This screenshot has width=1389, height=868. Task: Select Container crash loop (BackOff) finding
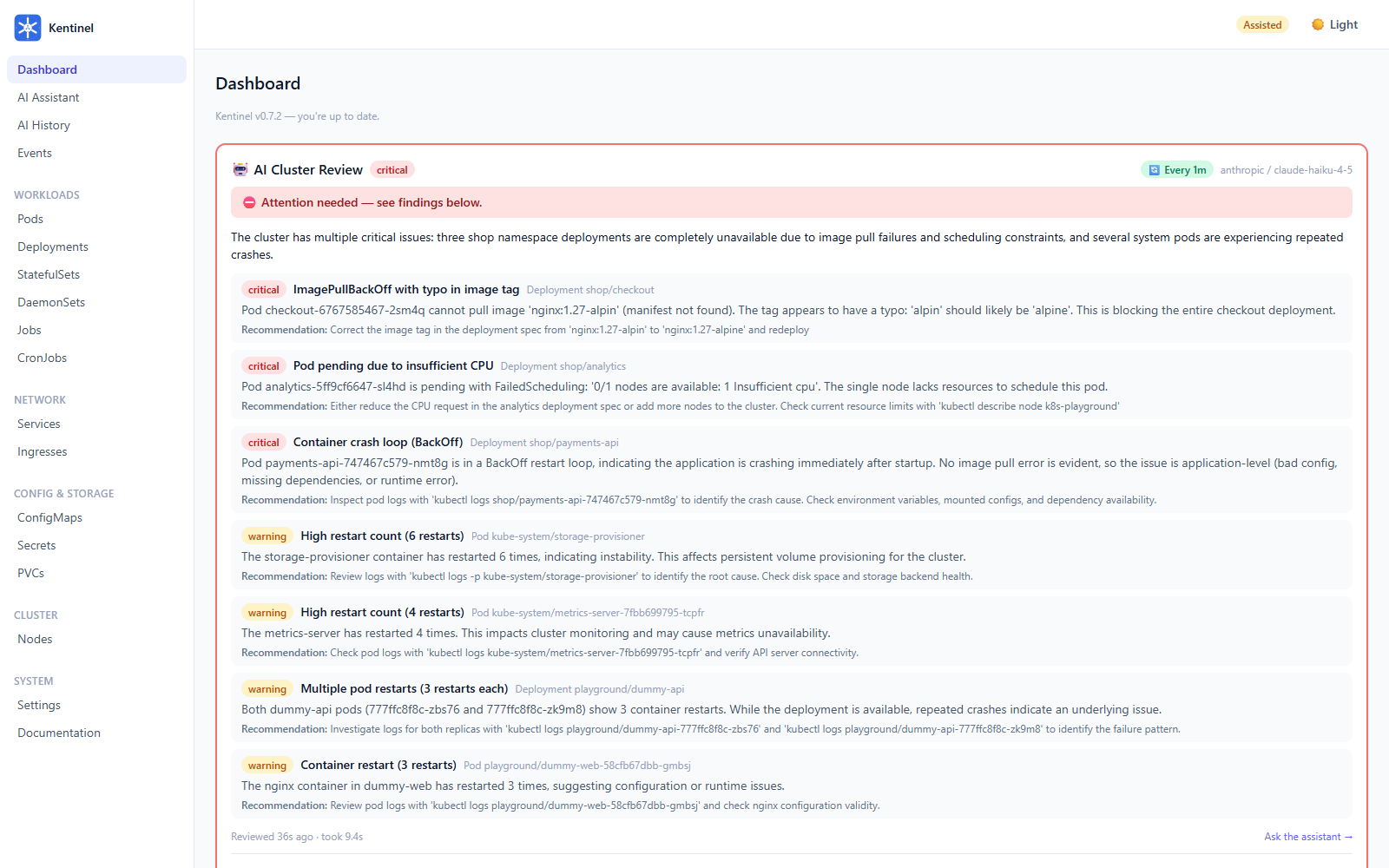click(378, 442)
